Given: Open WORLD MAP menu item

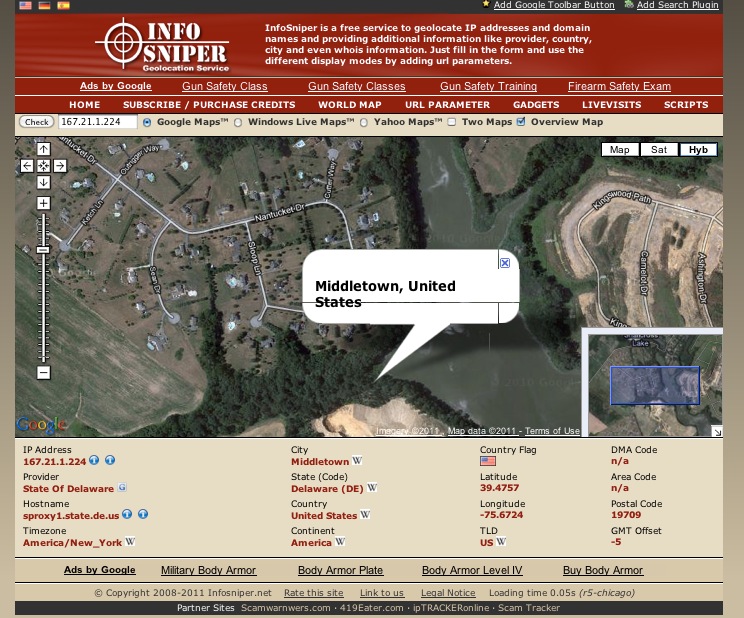Looking at the screenshot, I should point(350,105).
